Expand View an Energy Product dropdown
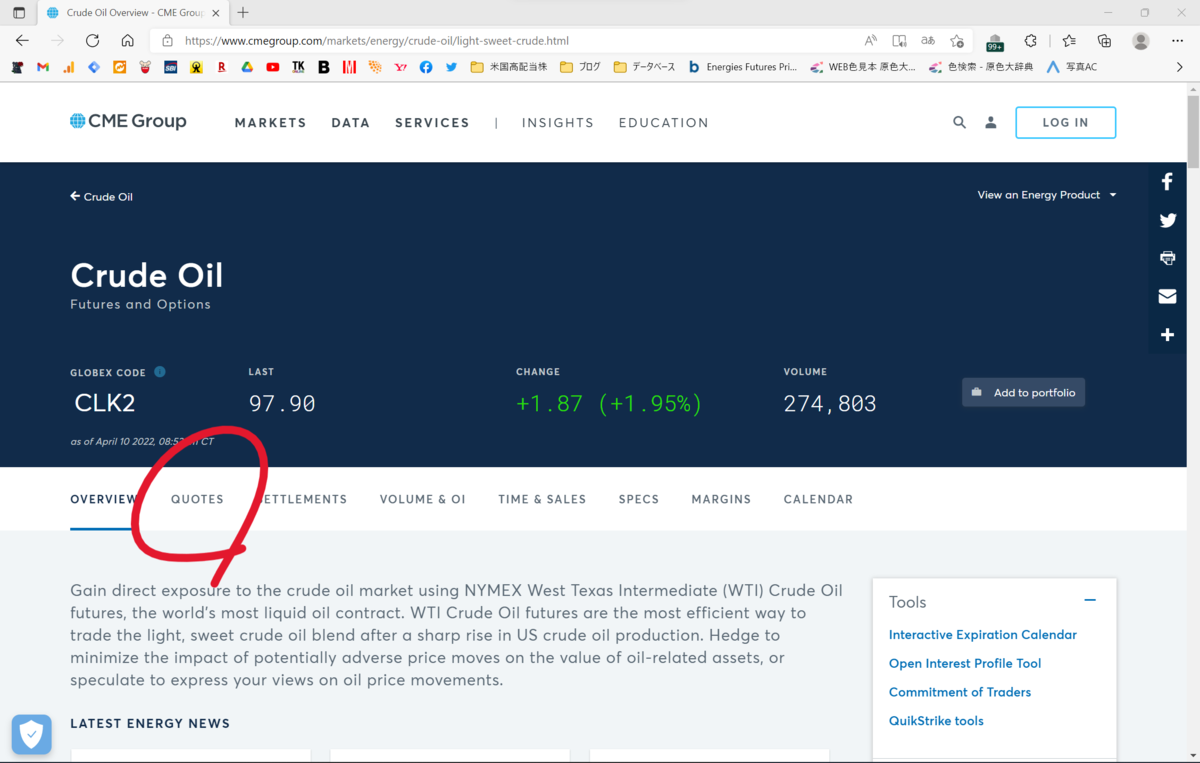This screenshot has width=1200, height=763. (x=1047, y=195)
